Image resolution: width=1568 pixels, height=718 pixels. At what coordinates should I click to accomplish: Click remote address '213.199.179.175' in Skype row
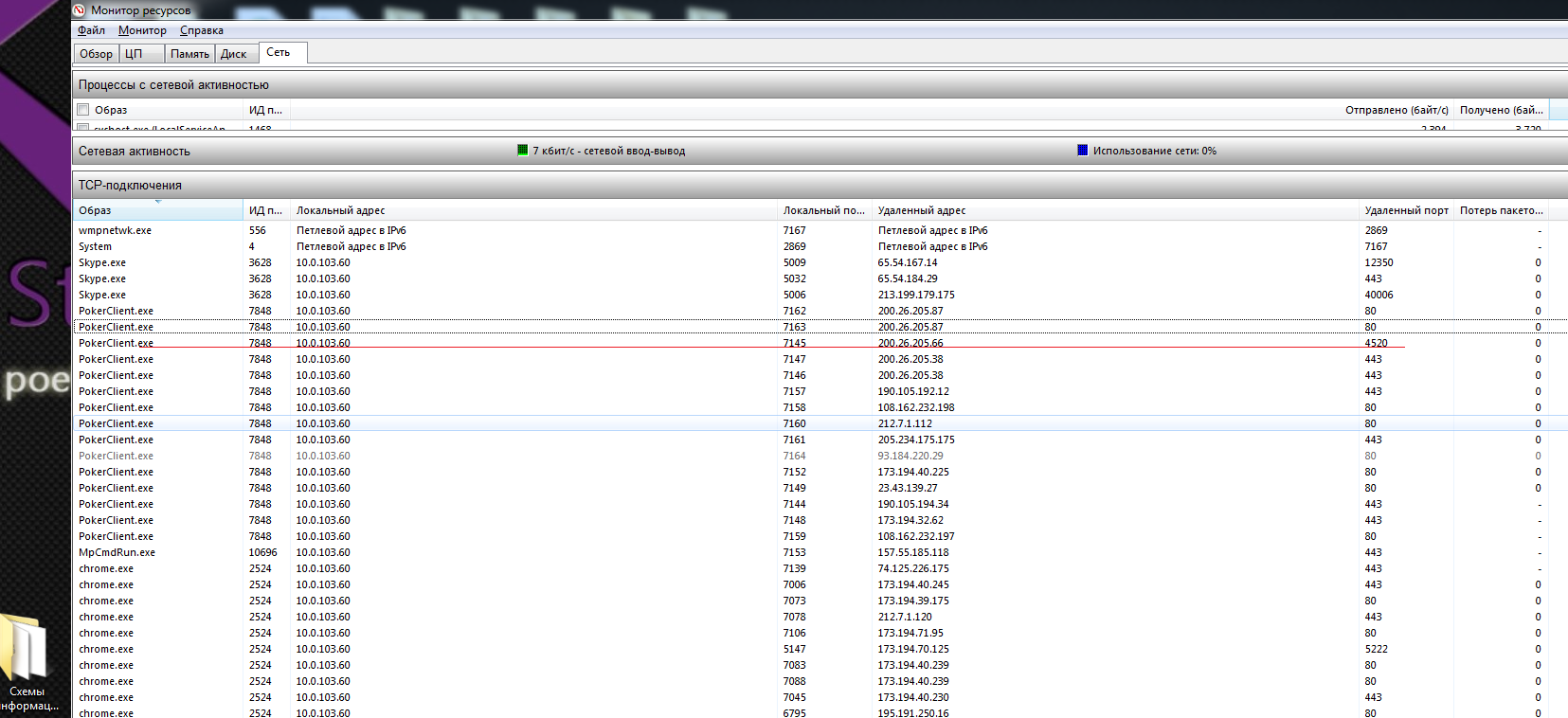pos(916,295)
